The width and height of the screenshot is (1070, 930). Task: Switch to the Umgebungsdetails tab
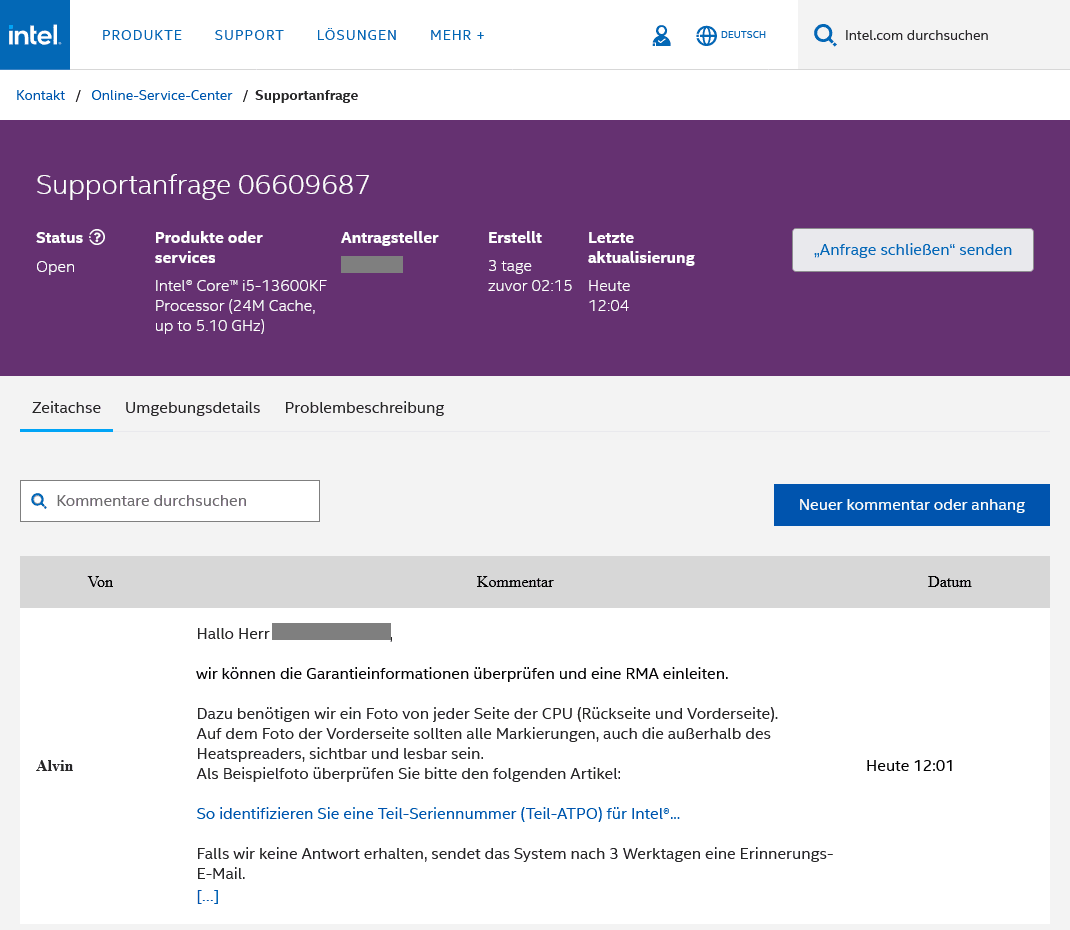pos(192,408)
